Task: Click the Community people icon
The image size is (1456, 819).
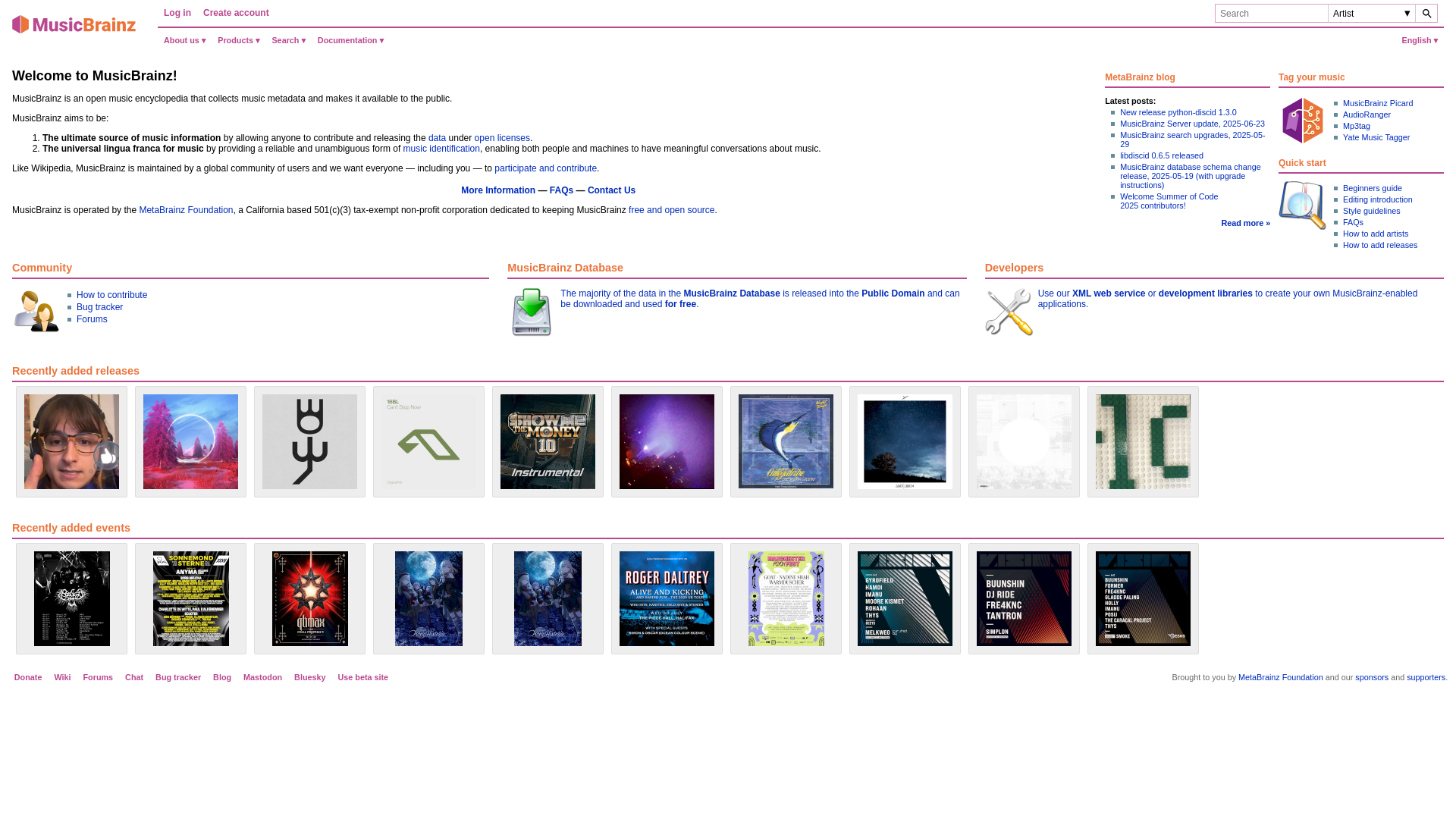Action: (x=36, y=312)
